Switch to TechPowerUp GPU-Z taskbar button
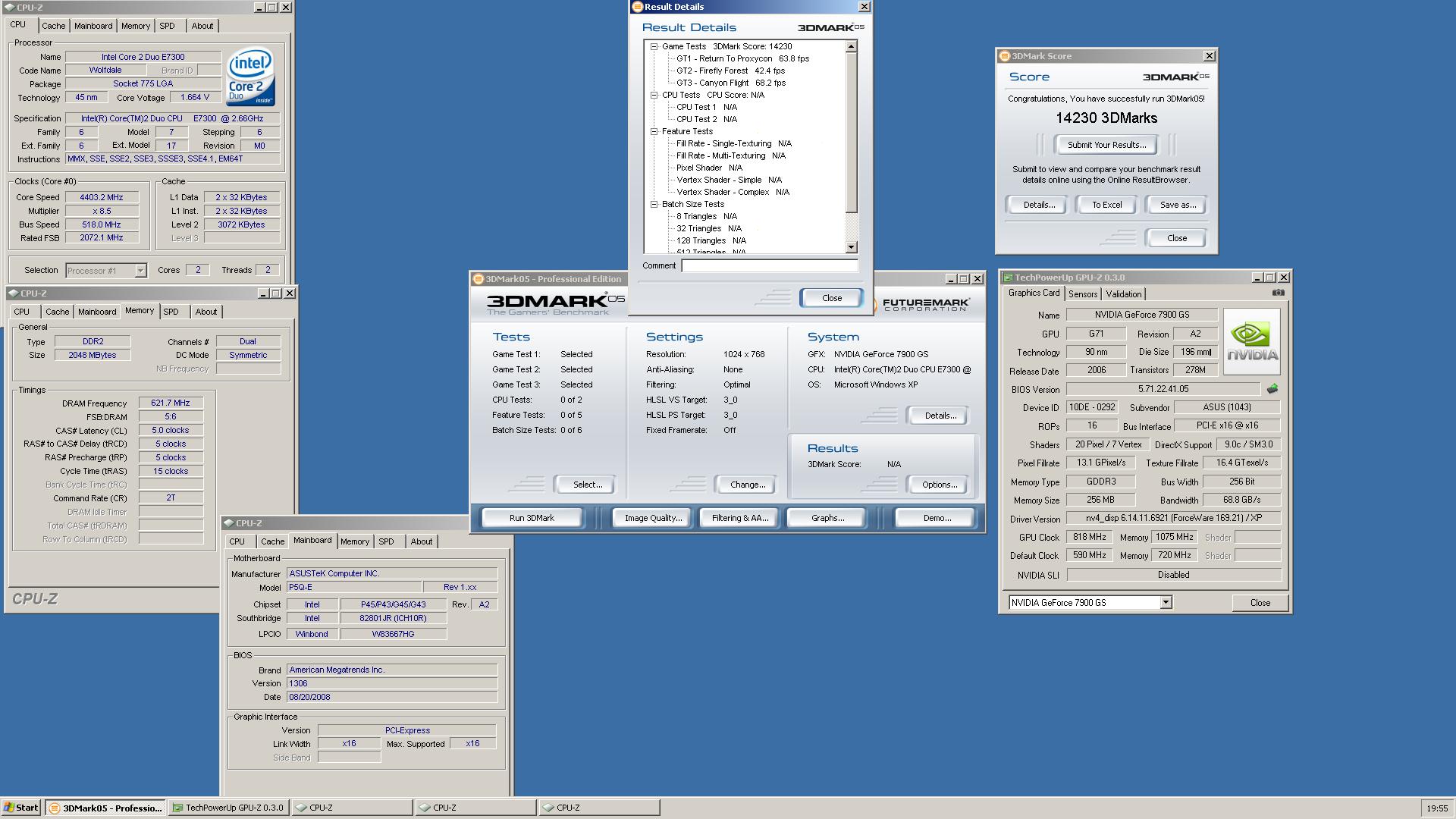This screenshot has height=819, width=1456. (228, 808)
